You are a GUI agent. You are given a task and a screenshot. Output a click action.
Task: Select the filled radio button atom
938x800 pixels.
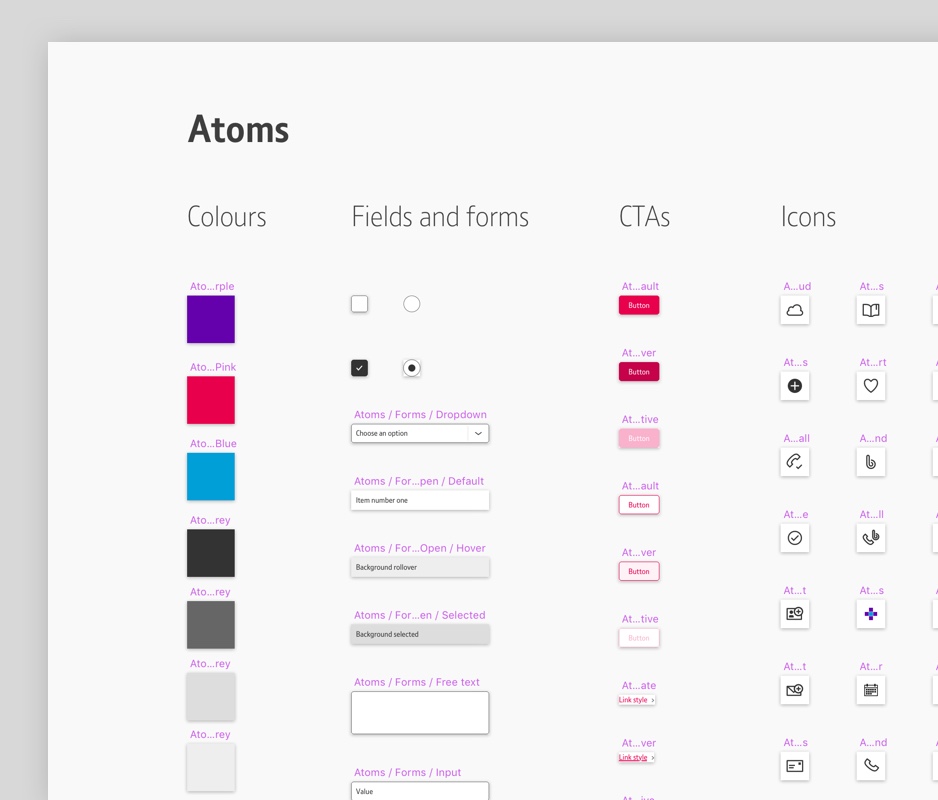coord(411,367)
